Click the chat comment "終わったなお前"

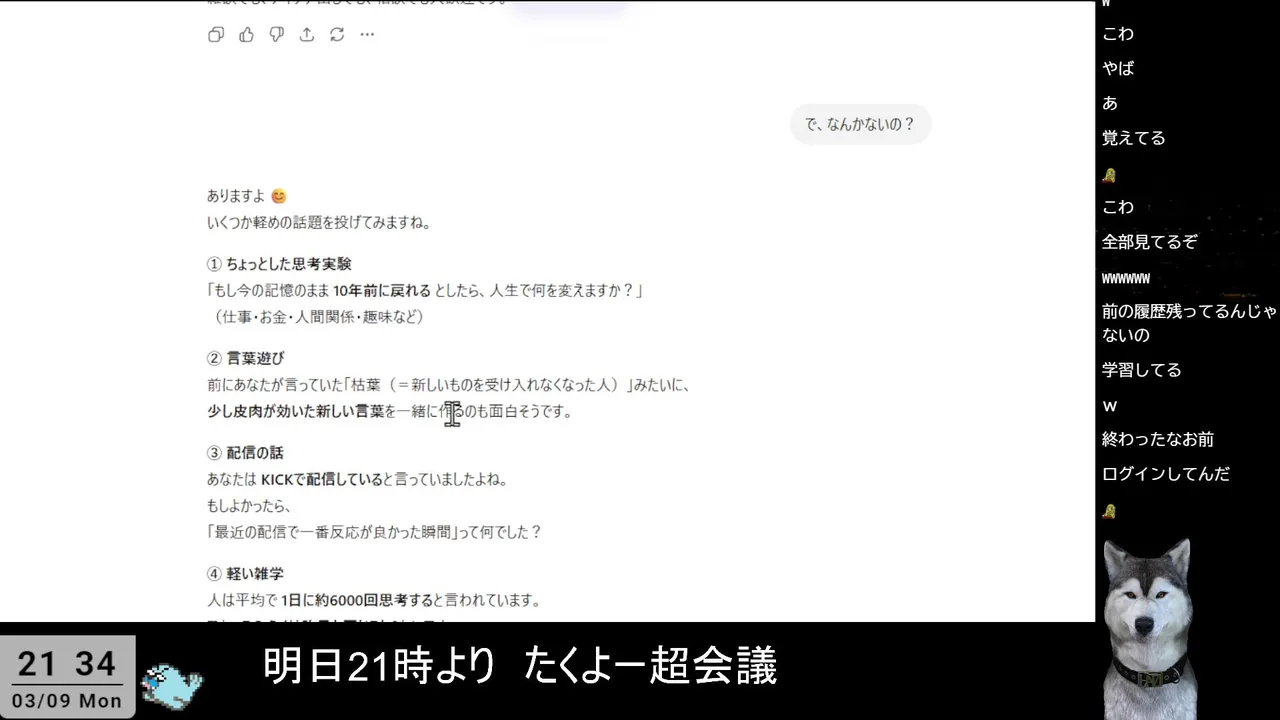tap(1158, 439)
